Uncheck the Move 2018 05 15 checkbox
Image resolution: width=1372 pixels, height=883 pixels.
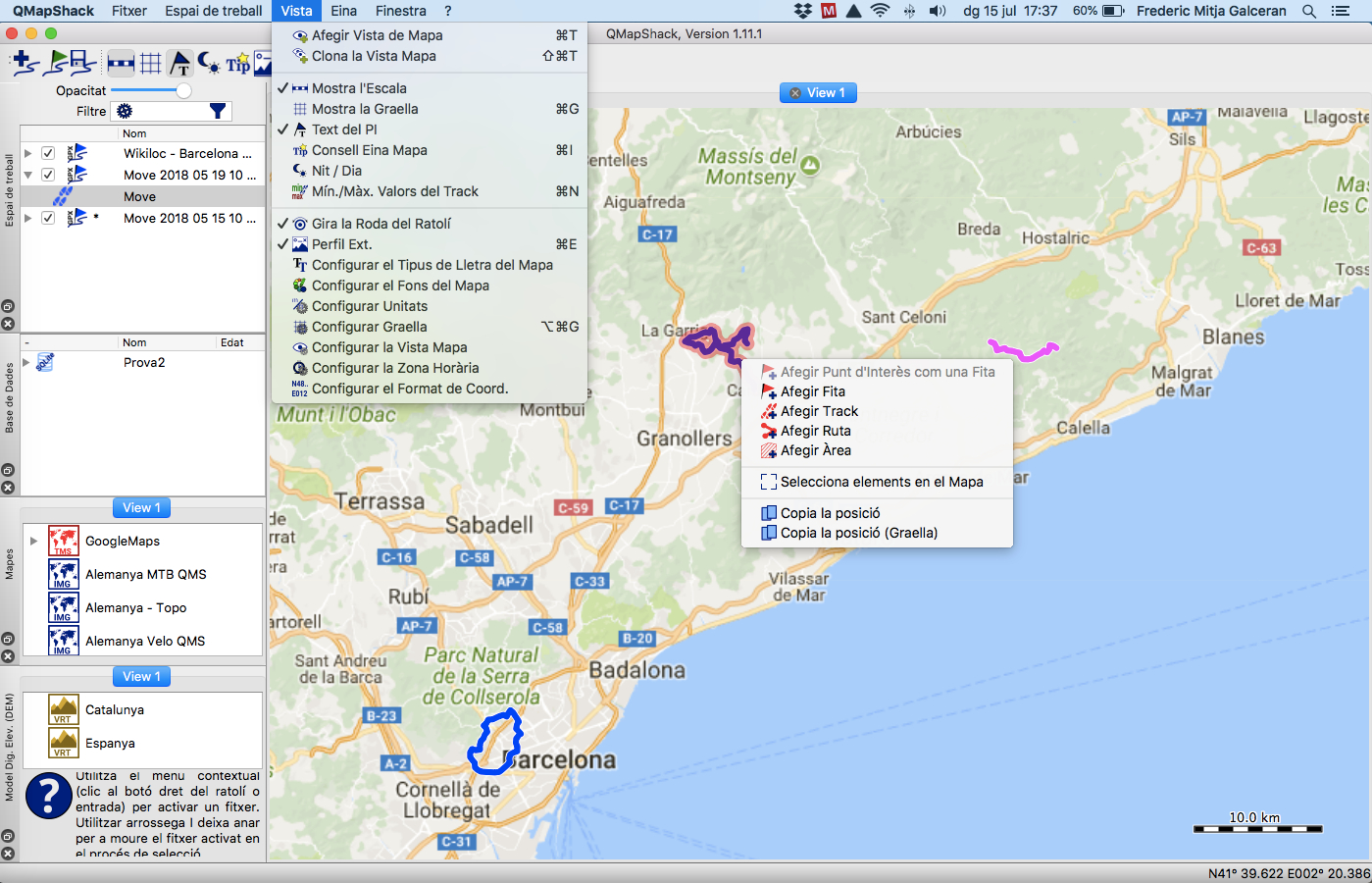tap(48, 218)
